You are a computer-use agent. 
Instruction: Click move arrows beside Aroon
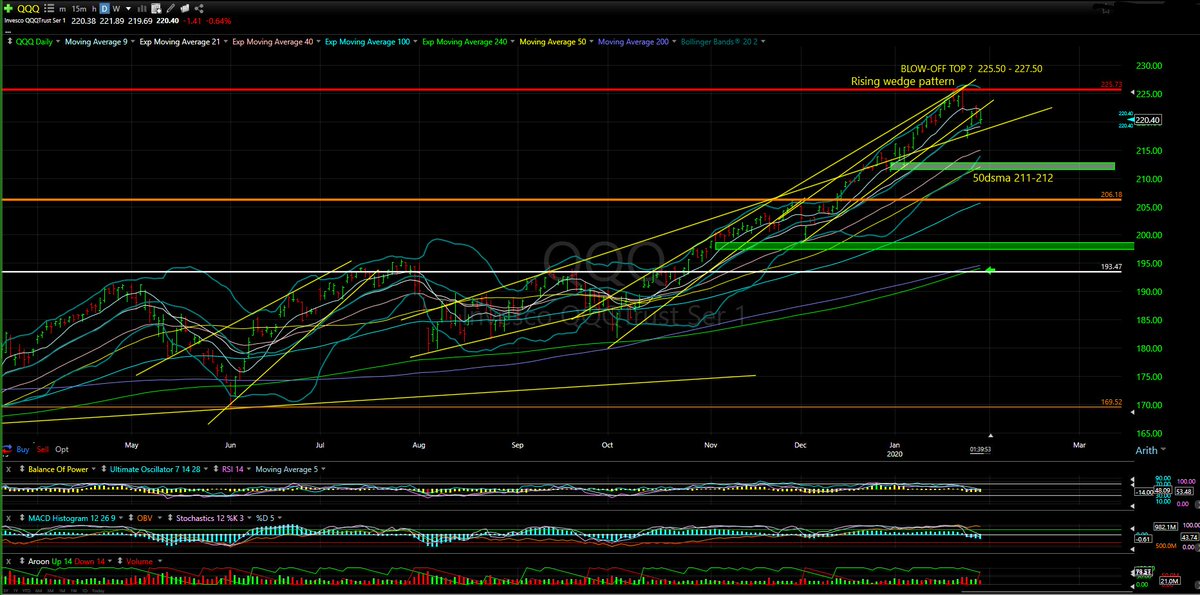coord(22,561)
